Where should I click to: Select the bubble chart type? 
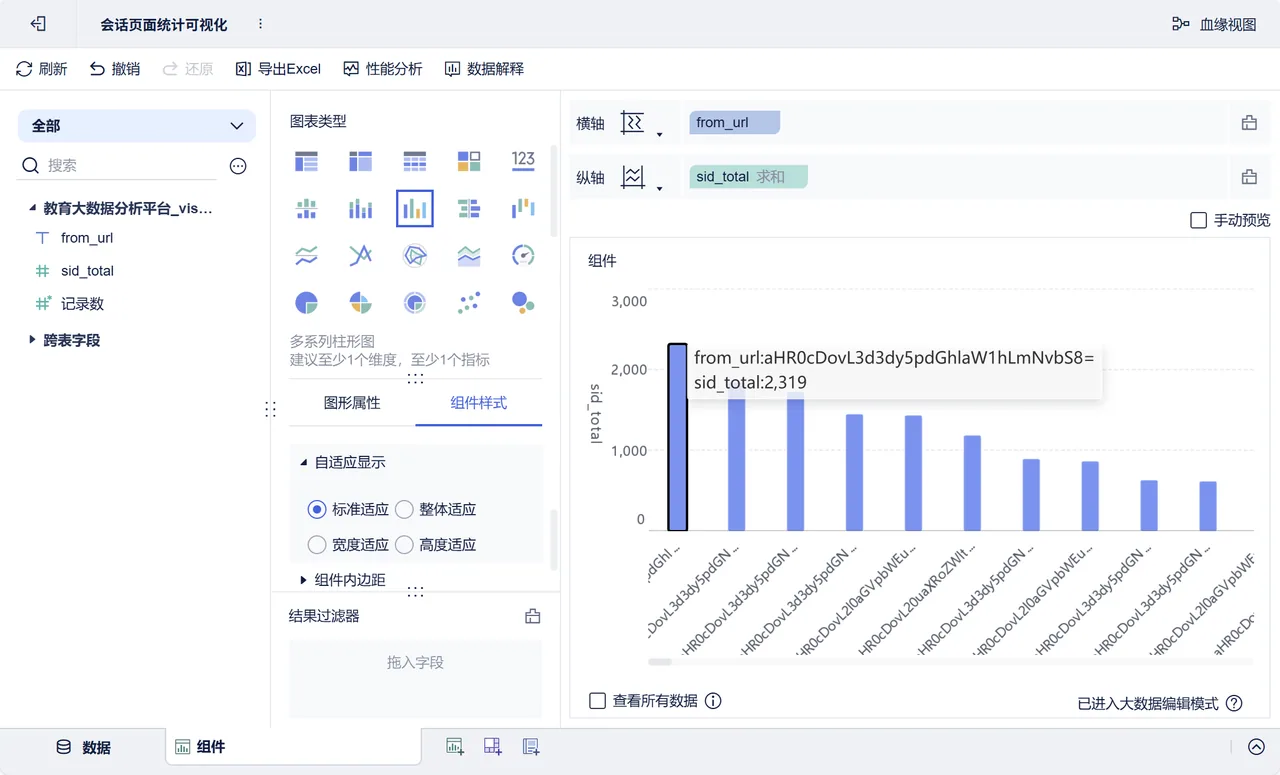(x=523, y=302)
